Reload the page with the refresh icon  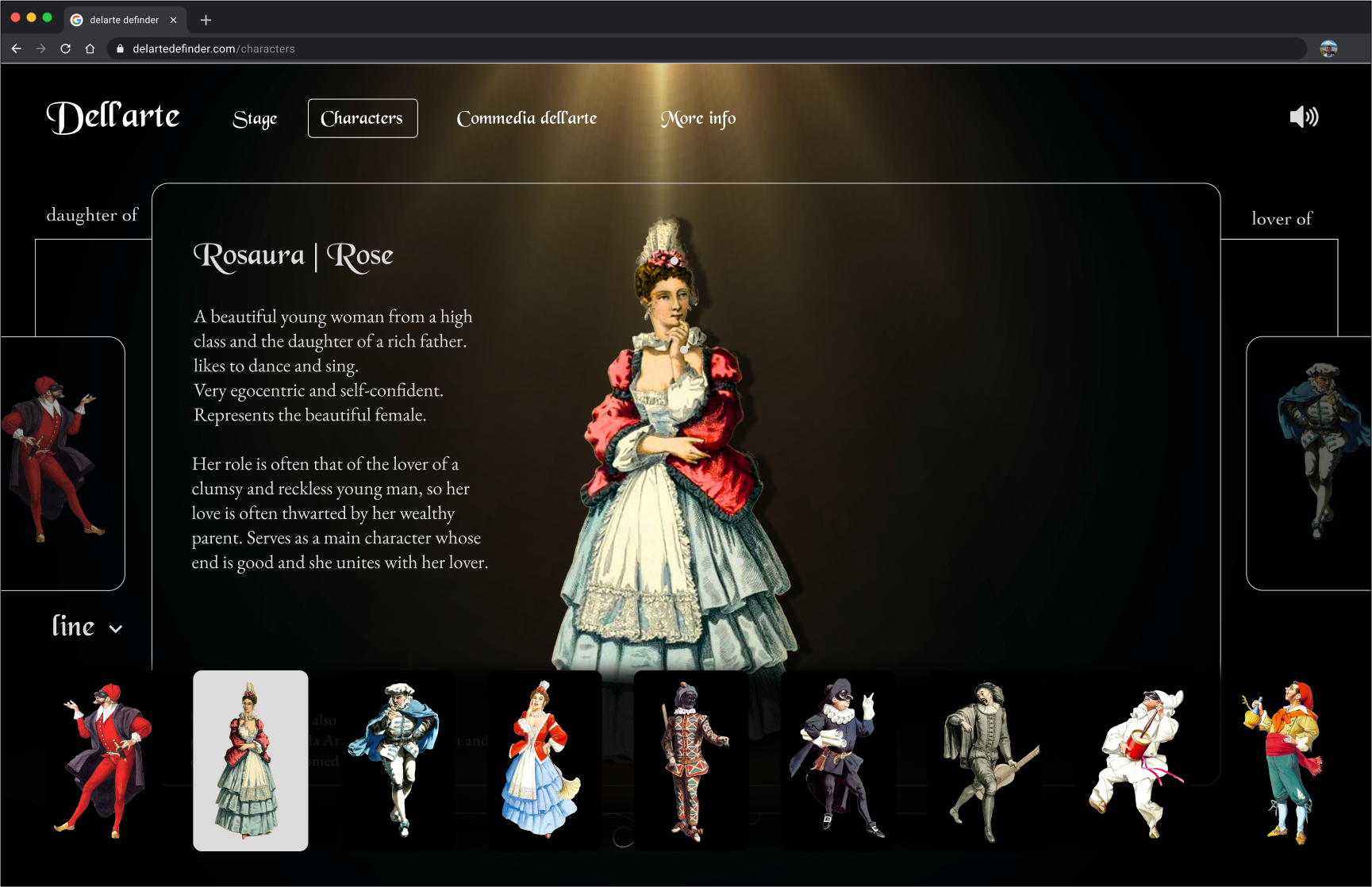pyautogui.click(x=66, y=48)
